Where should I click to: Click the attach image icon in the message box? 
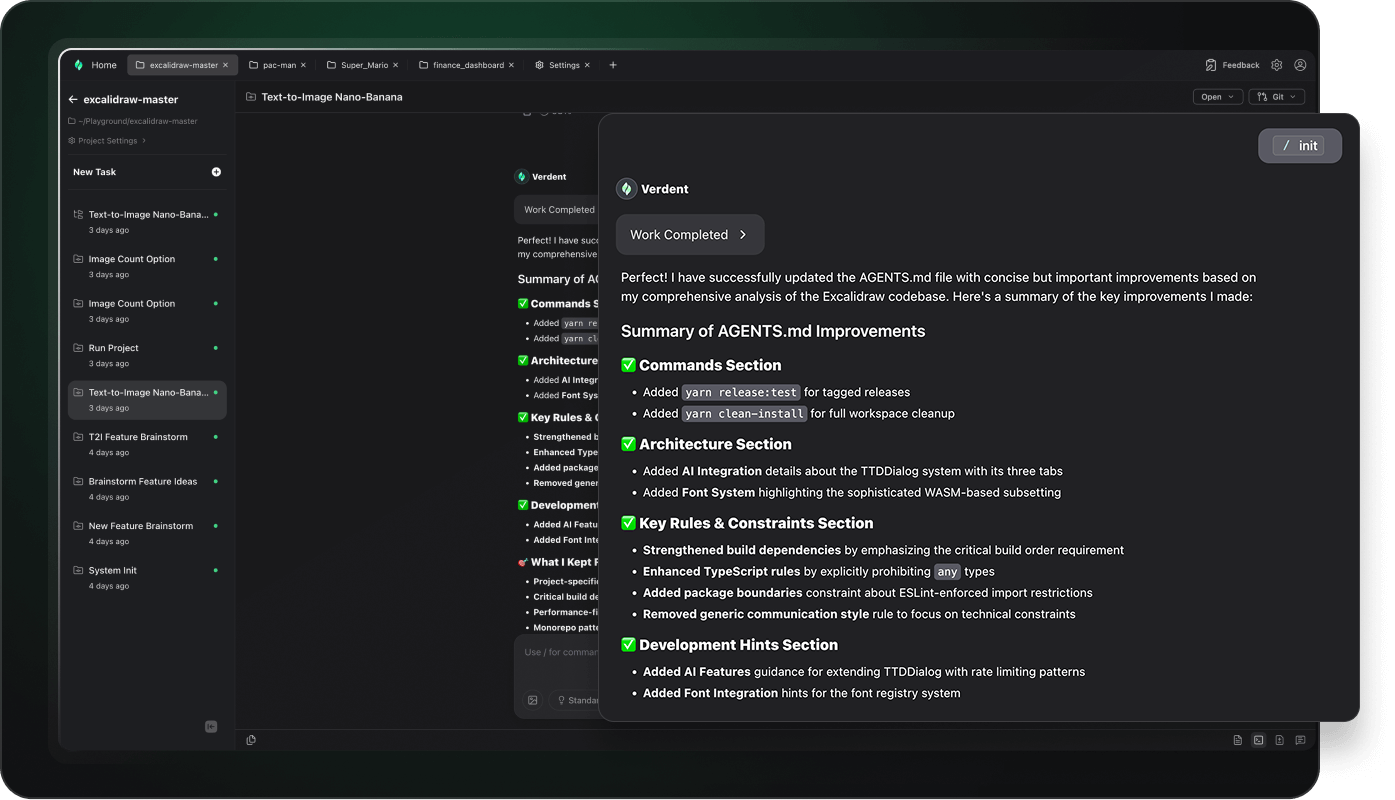point(533,700)
